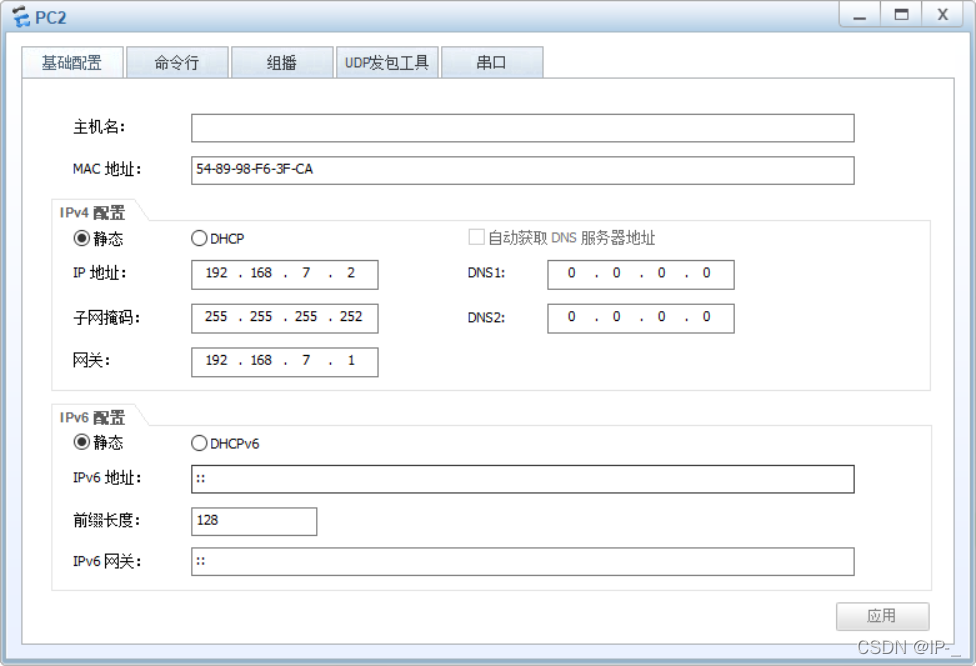The image size is (976, 666).
Task: Click the IPv6 网关 input field
Action: [x=522, y=561]
